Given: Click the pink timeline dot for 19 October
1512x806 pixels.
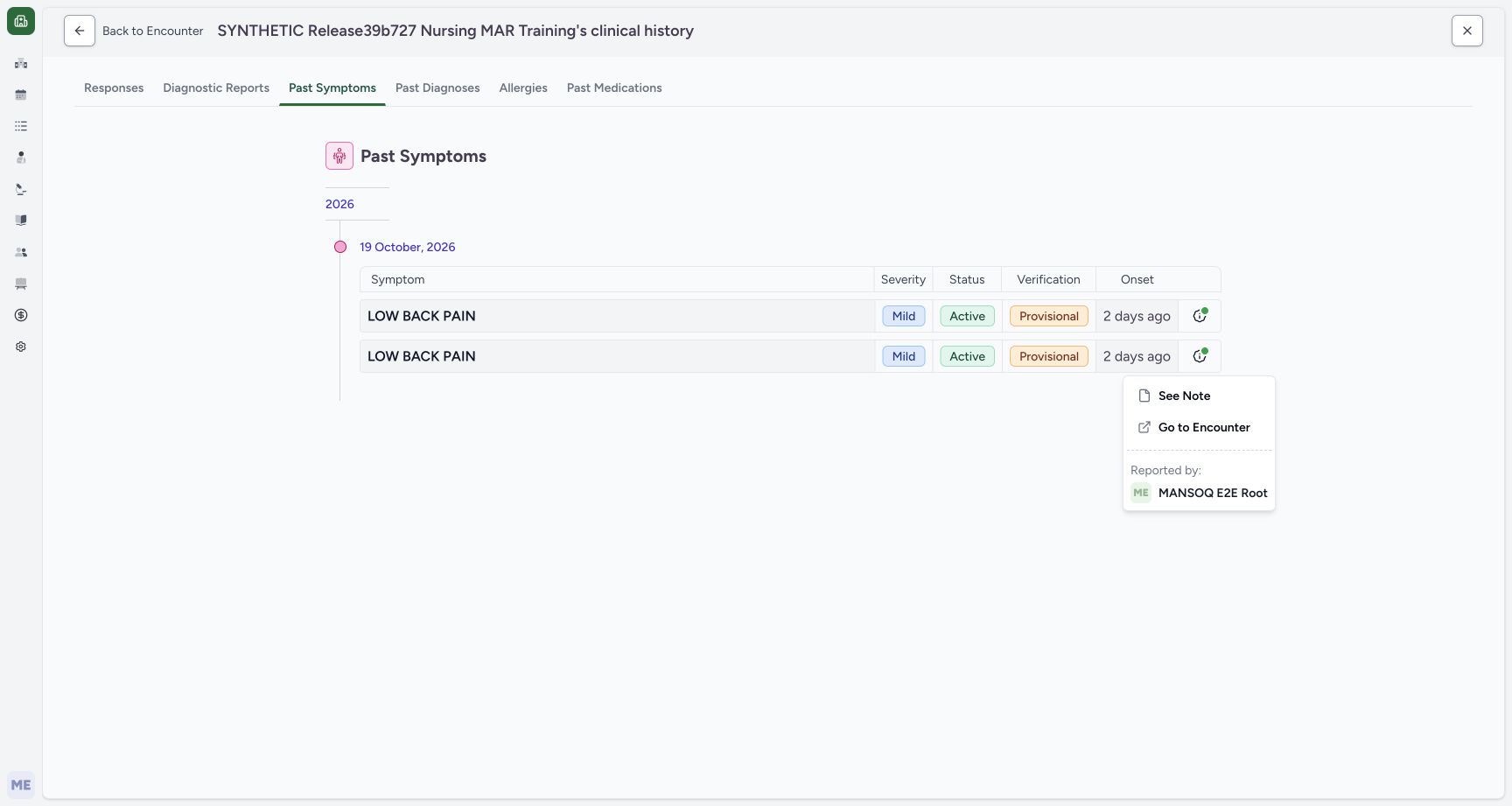Looking at the screenshot, I should [340, 247].
